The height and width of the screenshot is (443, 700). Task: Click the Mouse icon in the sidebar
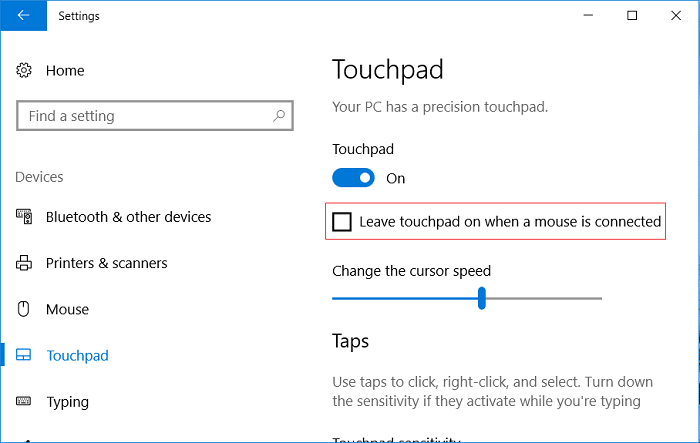tap(25, 310)
